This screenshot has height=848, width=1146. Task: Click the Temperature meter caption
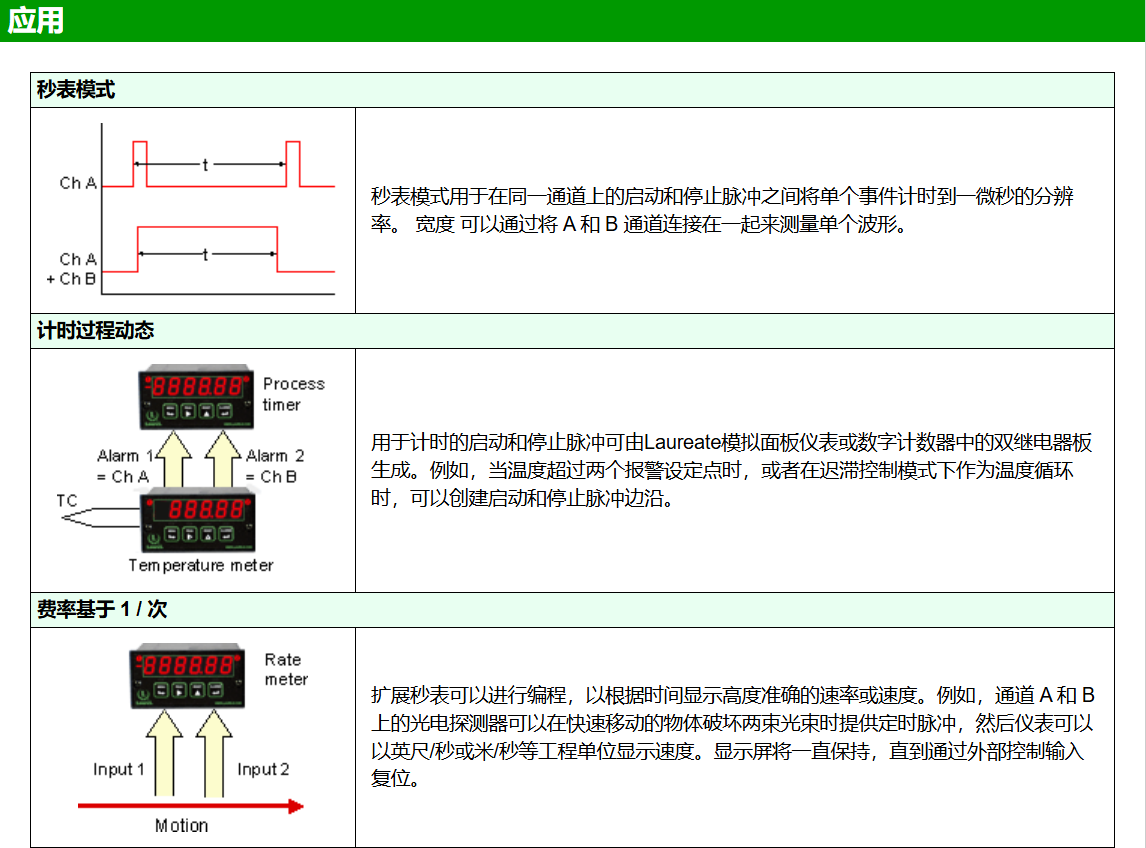click(201, 565)
